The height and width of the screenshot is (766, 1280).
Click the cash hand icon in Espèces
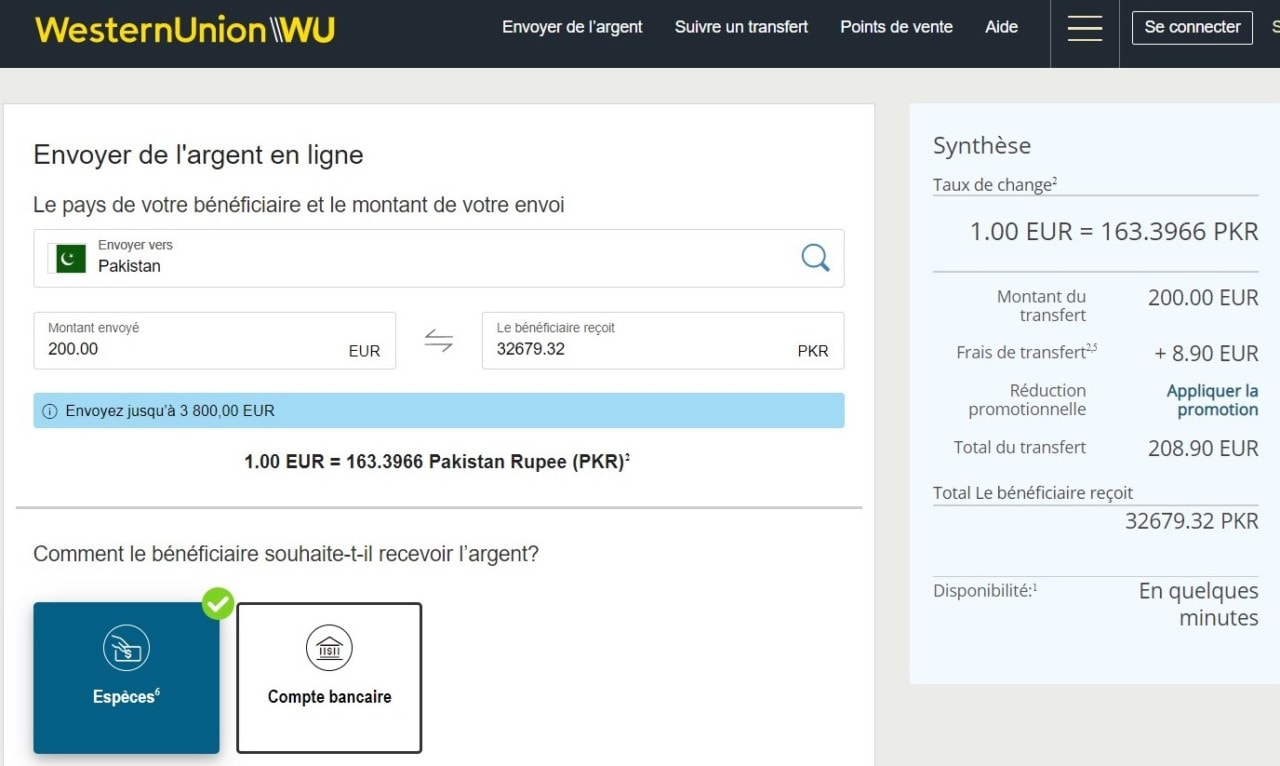126,649
